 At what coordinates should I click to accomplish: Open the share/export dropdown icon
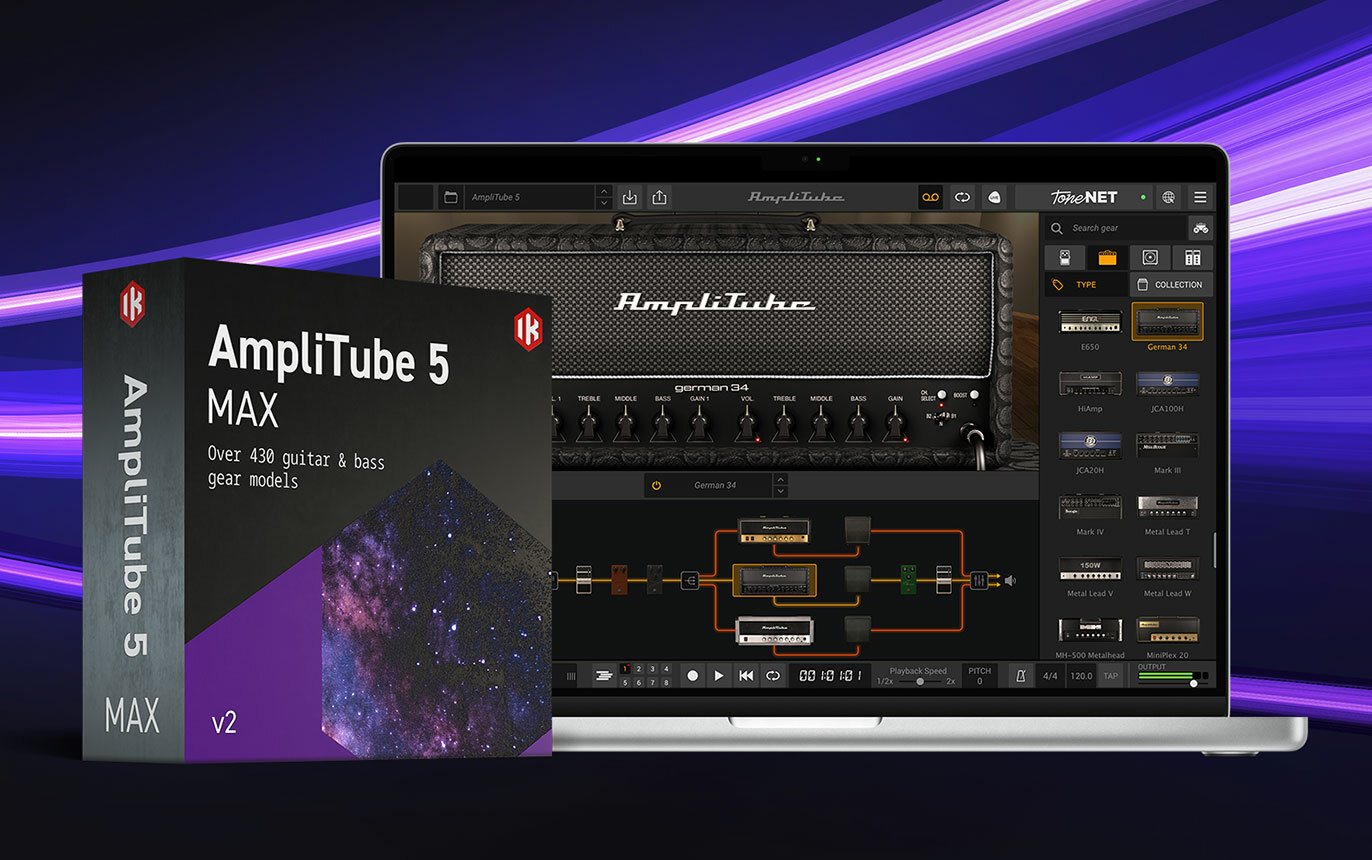coord(659,197)
